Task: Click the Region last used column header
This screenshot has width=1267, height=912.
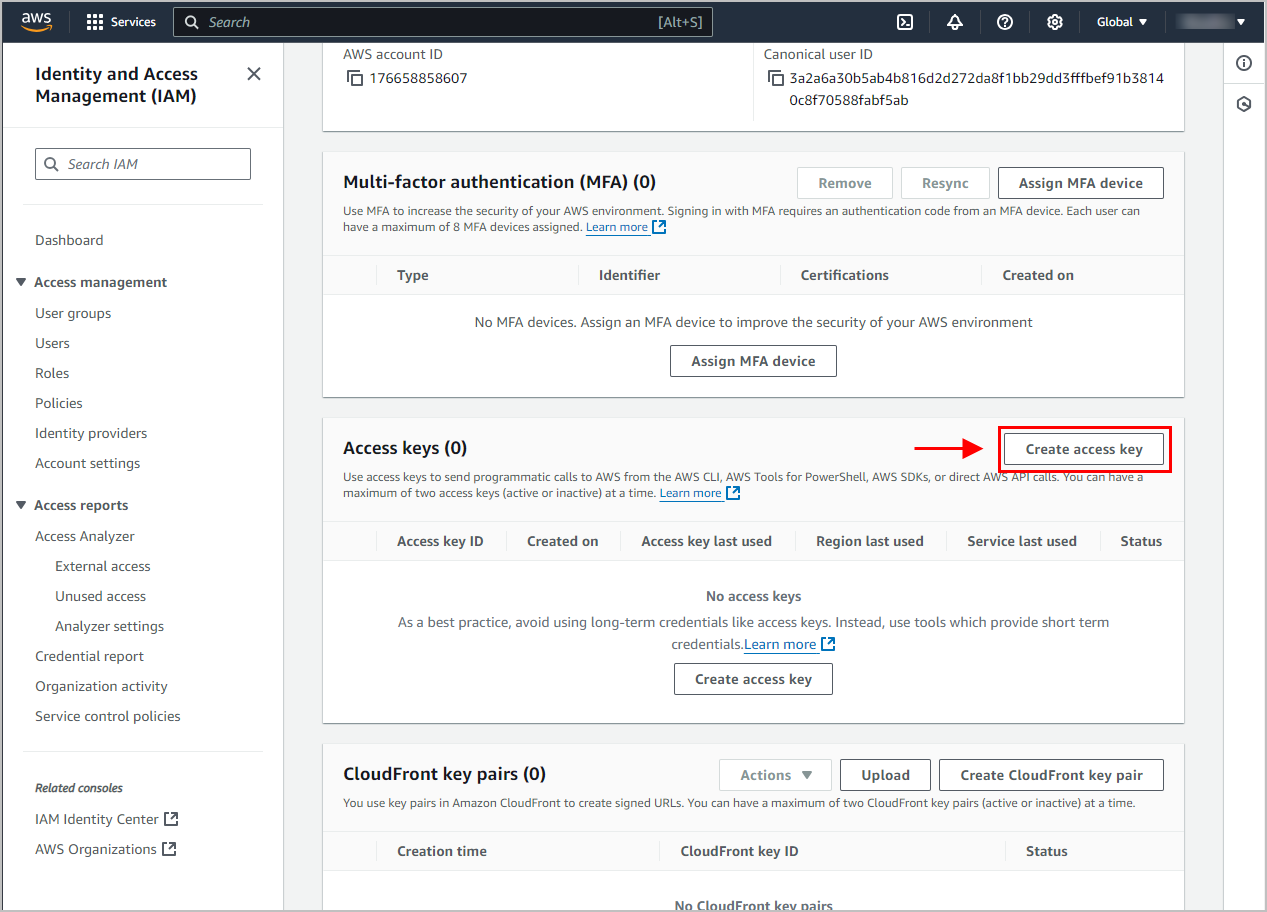Action: pos(870,541)
